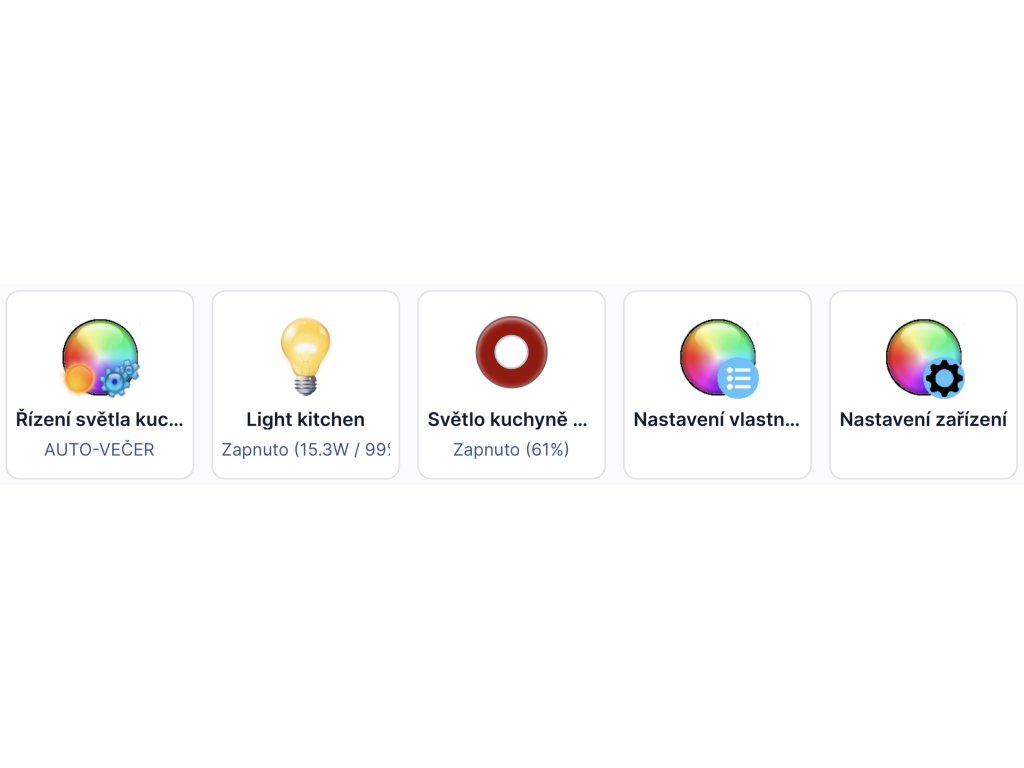Toggle Světlo kuchyně via Zapnuto (61%) text
The image size is (1024, 768).
point(511,449)
